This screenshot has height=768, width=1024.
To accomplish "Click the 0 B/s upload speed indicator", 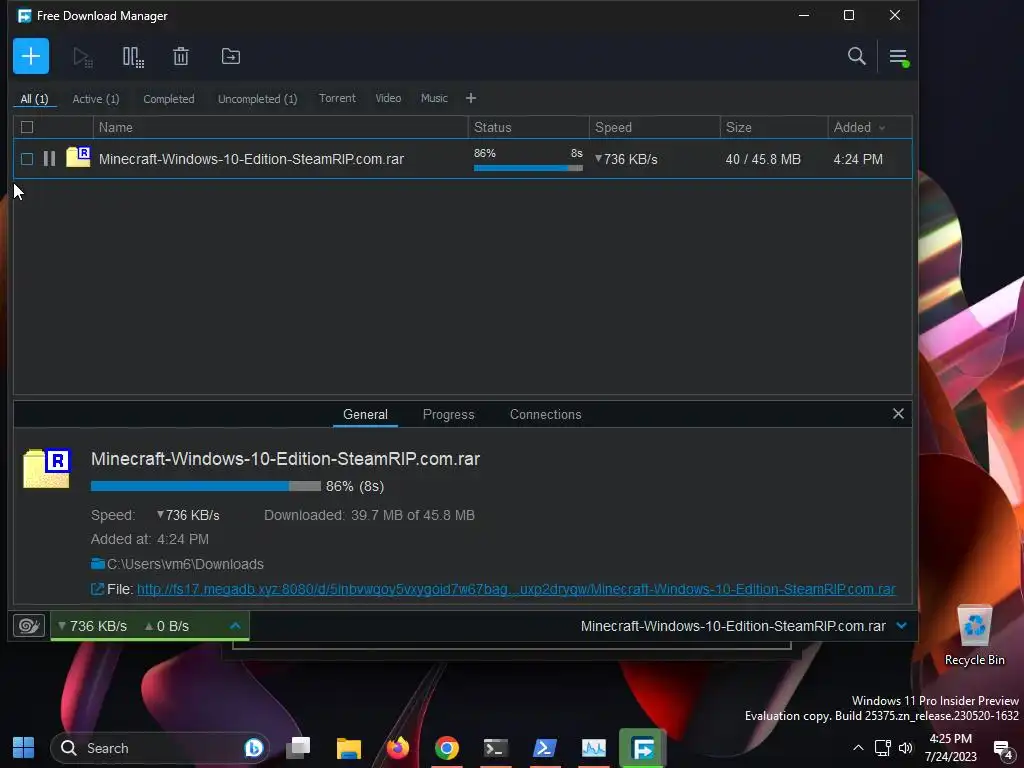I will coord(167,626).
